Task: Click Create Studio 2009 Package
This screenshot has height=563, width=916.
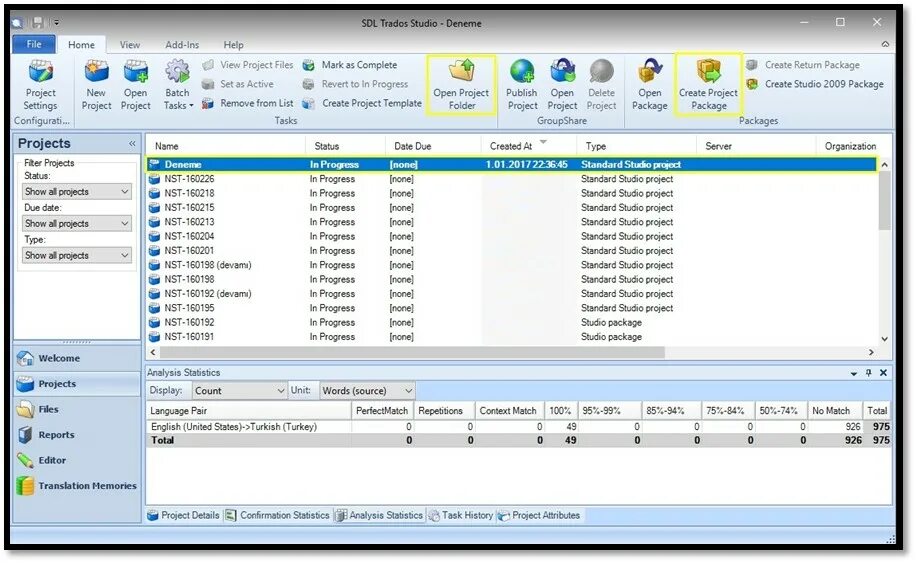Action: pyautogui.click(x=815, y=84)
